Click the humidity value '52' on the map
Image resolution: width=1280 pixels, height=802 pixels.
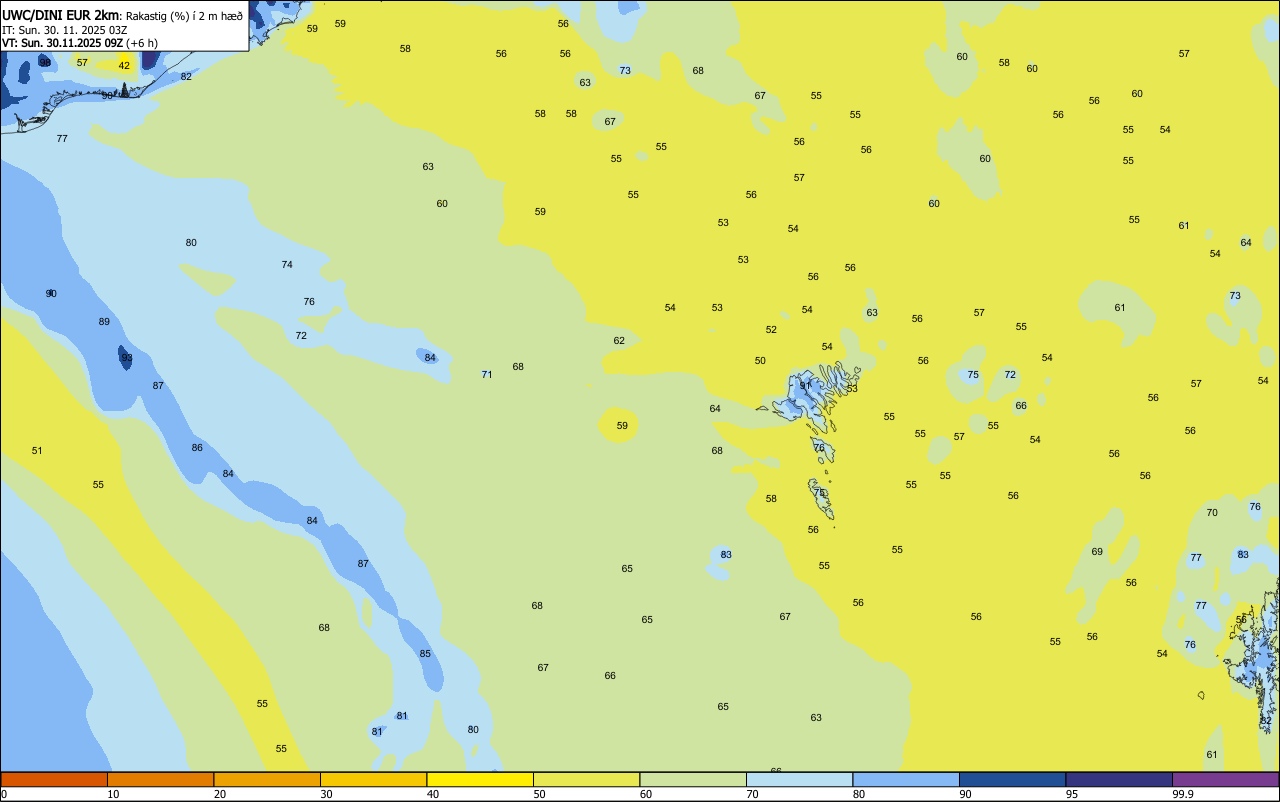click(771, 330)
